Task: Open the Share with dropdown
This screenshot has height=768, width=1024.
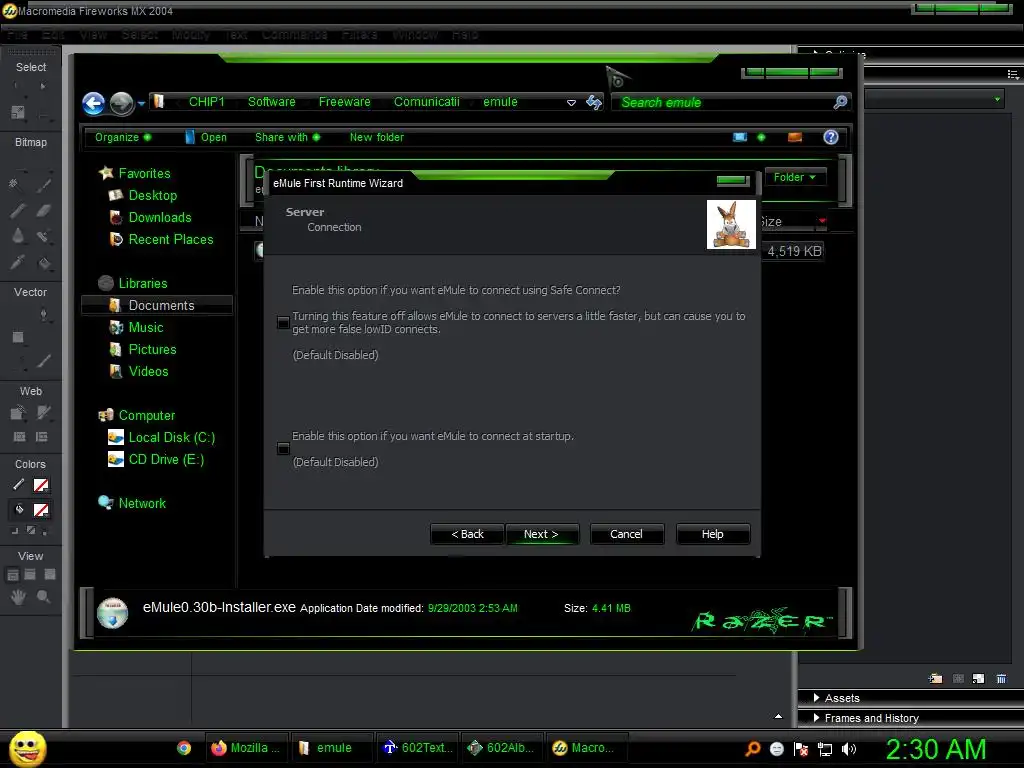Action: 287,137
